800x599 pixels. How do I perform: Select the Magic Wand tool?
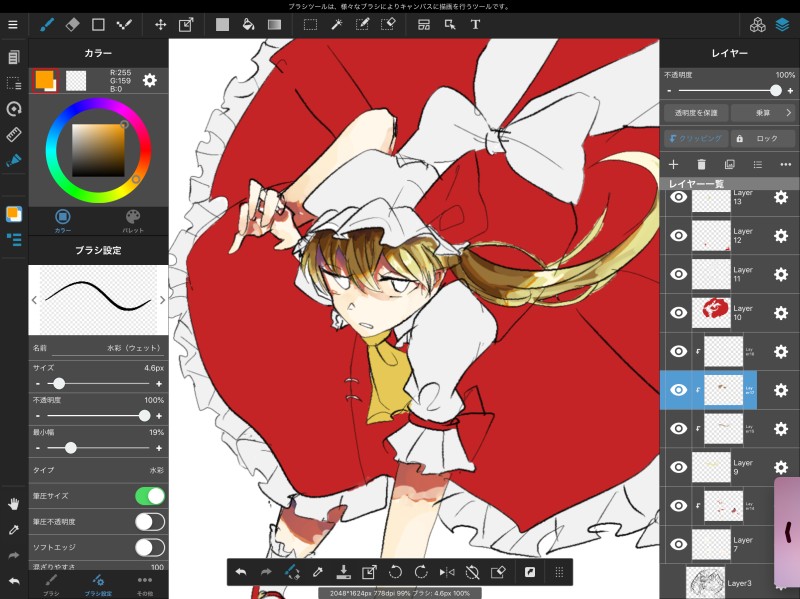tap(337, 24)
